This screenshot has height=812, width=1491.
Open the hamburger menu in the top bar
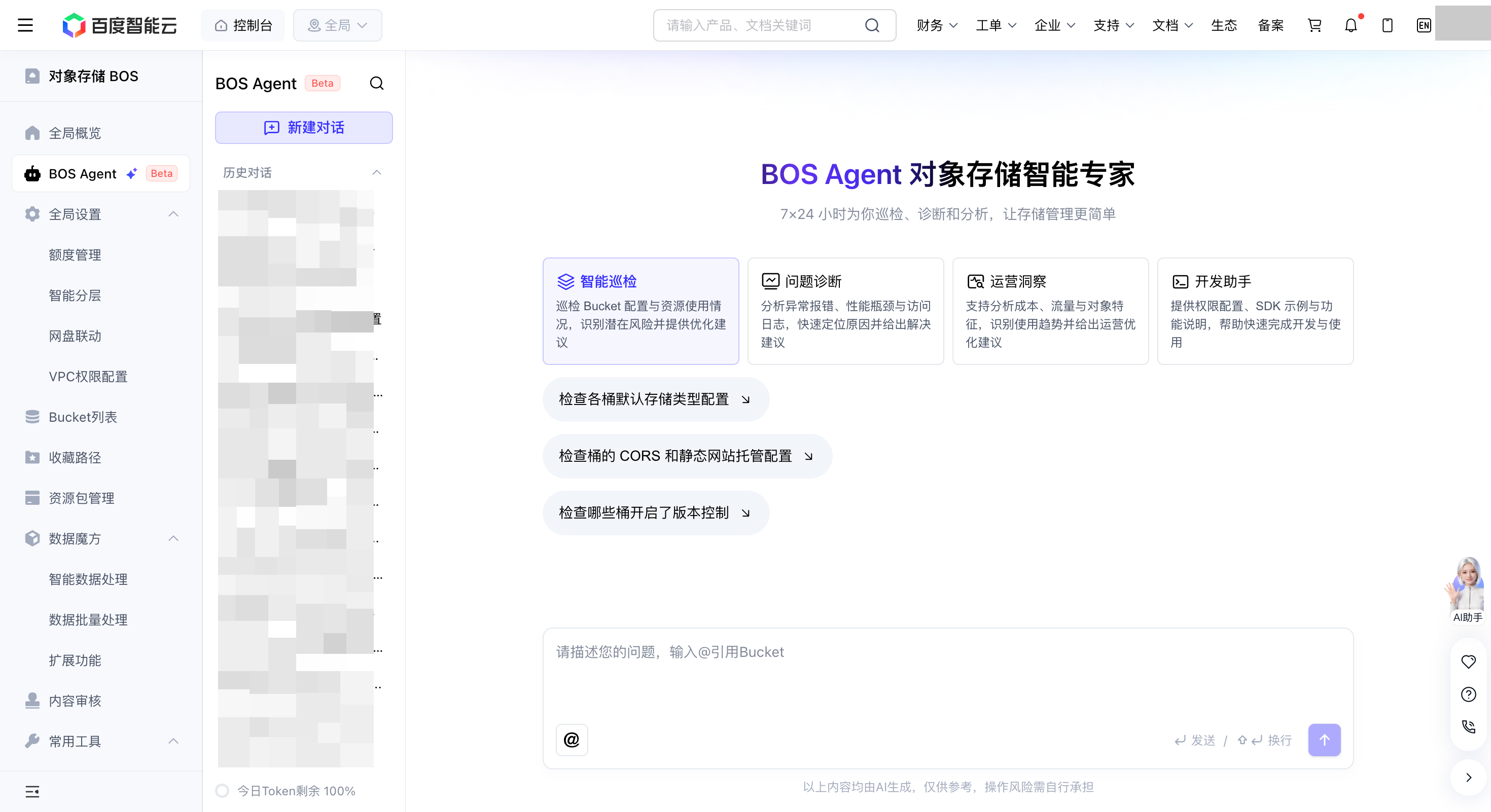(x=25, y=25)
